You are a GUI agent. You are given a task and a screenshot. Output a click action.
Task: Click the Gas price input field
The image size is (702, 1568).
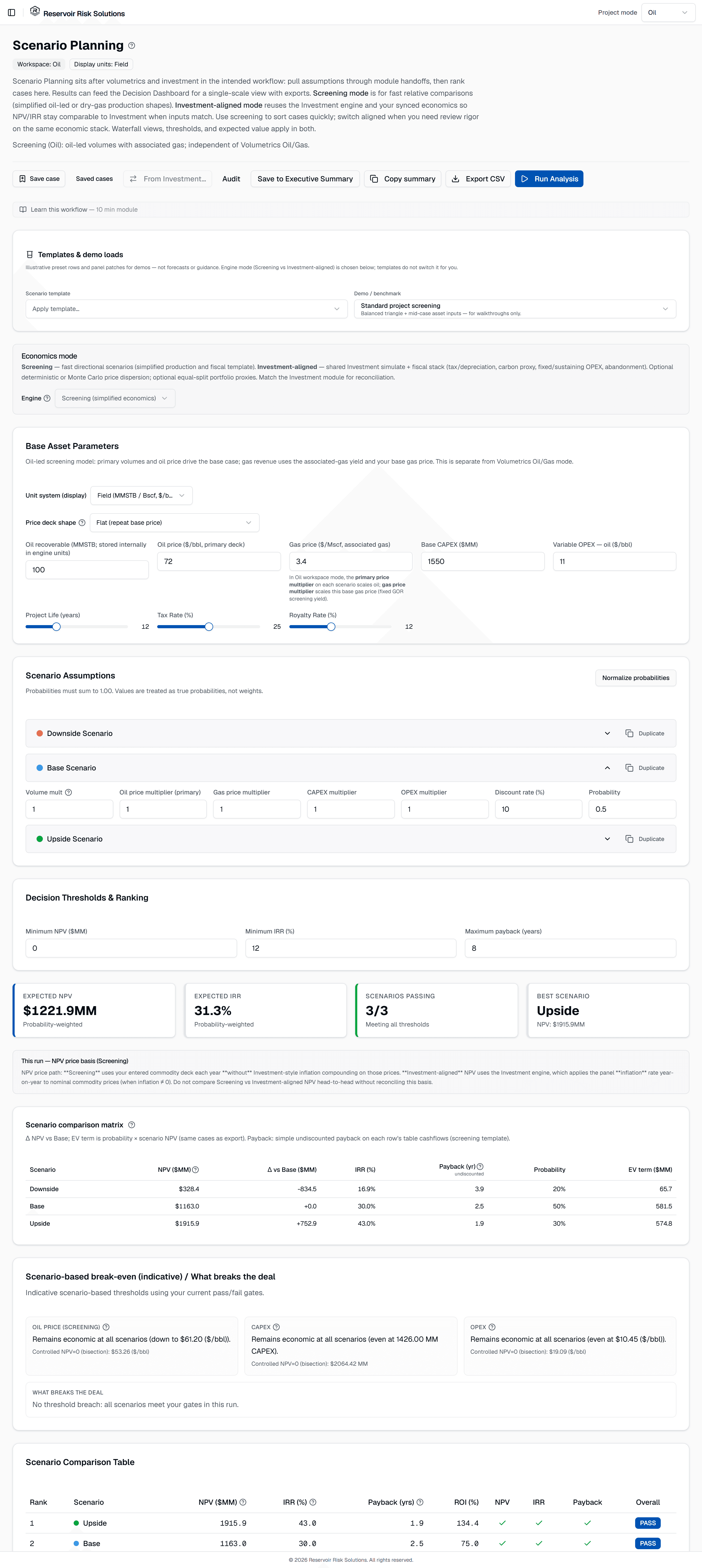coord(350,561)
